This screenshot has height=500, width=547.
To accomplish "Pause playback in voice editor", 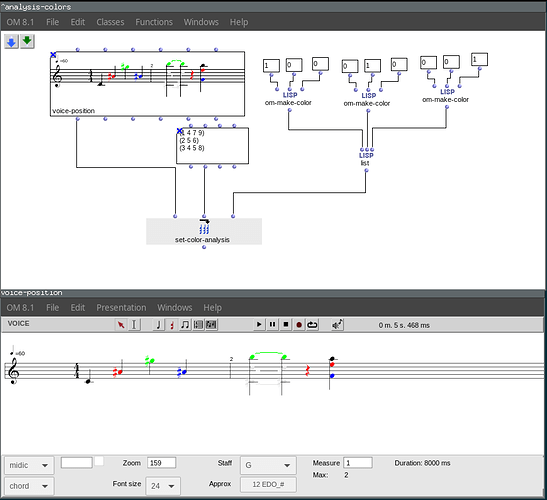I will coord(272,324).
